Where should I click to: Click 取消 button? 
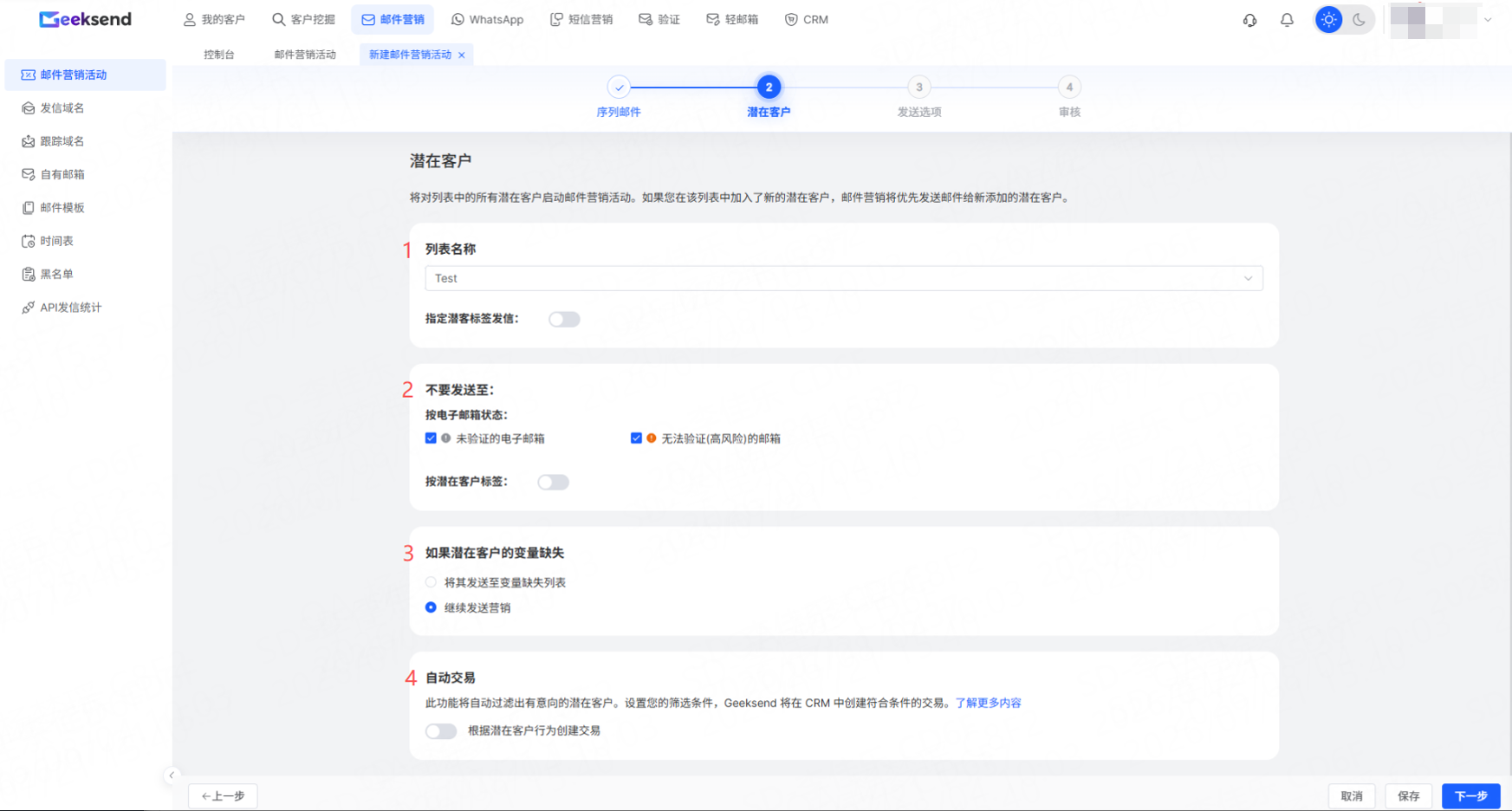point(1352,795)
